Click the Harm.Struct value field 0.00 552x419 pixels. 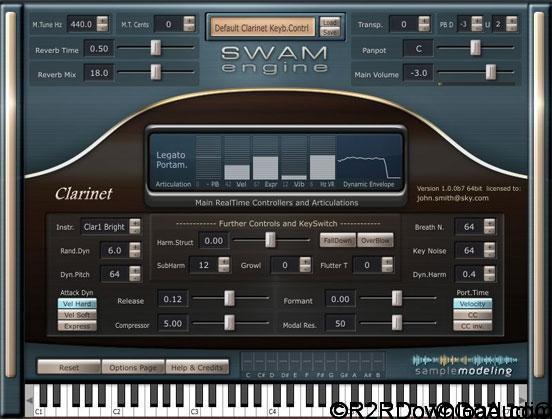click(x=214, y=241)
